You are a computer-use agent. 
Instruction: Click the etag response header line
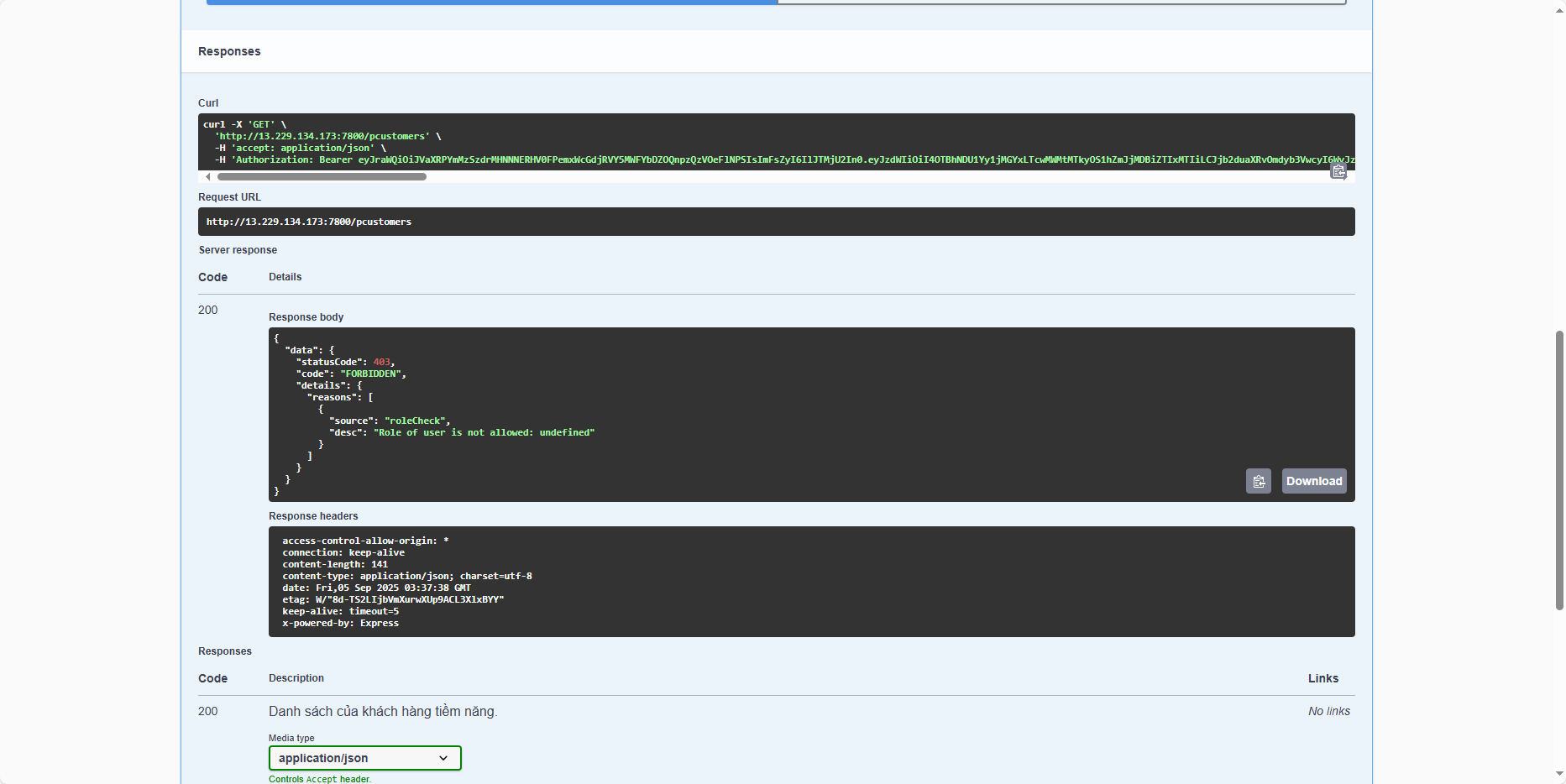click(x=392, y=599)
